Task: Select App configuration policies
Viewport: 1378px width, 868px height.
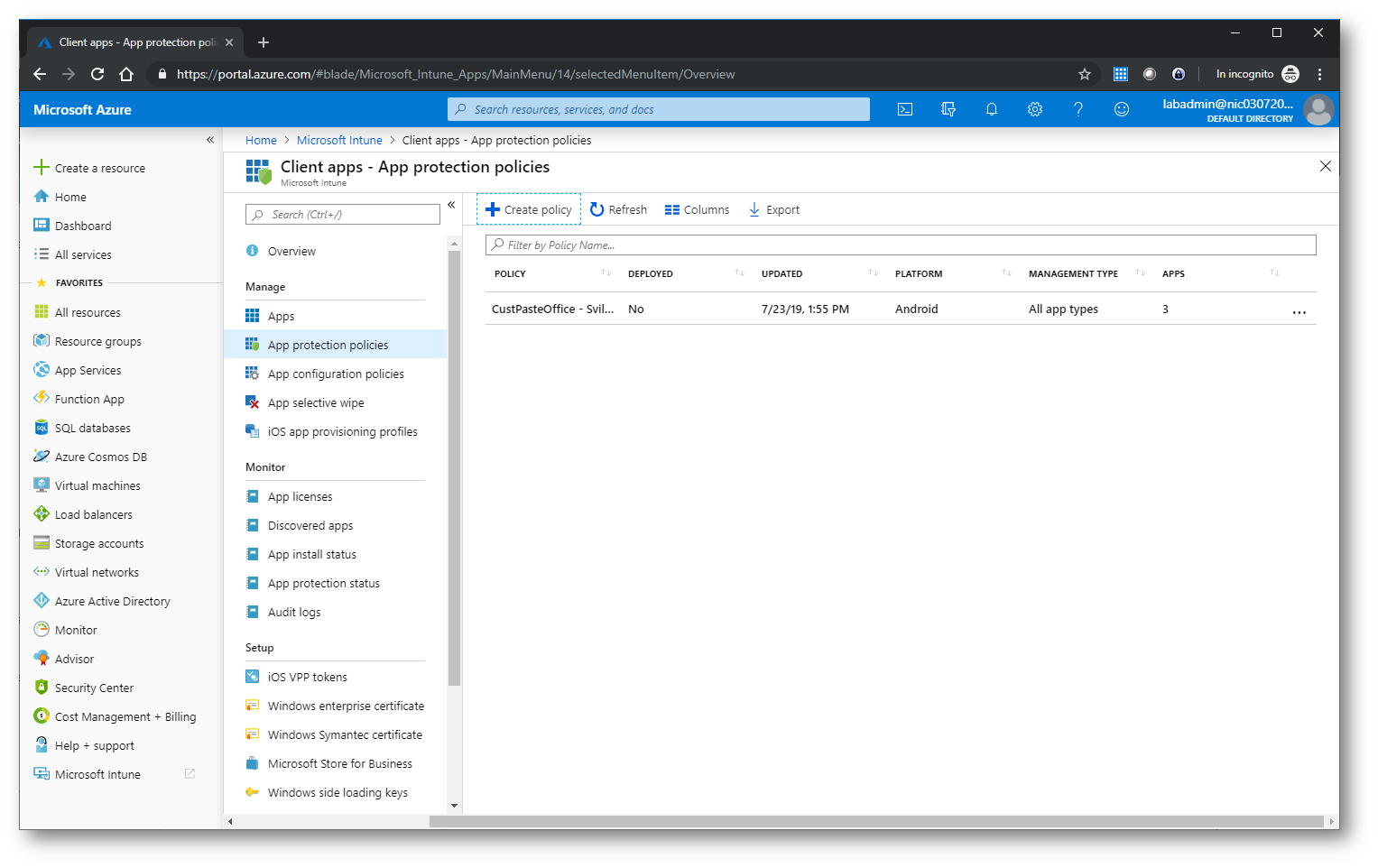Action: click(336, 374)
